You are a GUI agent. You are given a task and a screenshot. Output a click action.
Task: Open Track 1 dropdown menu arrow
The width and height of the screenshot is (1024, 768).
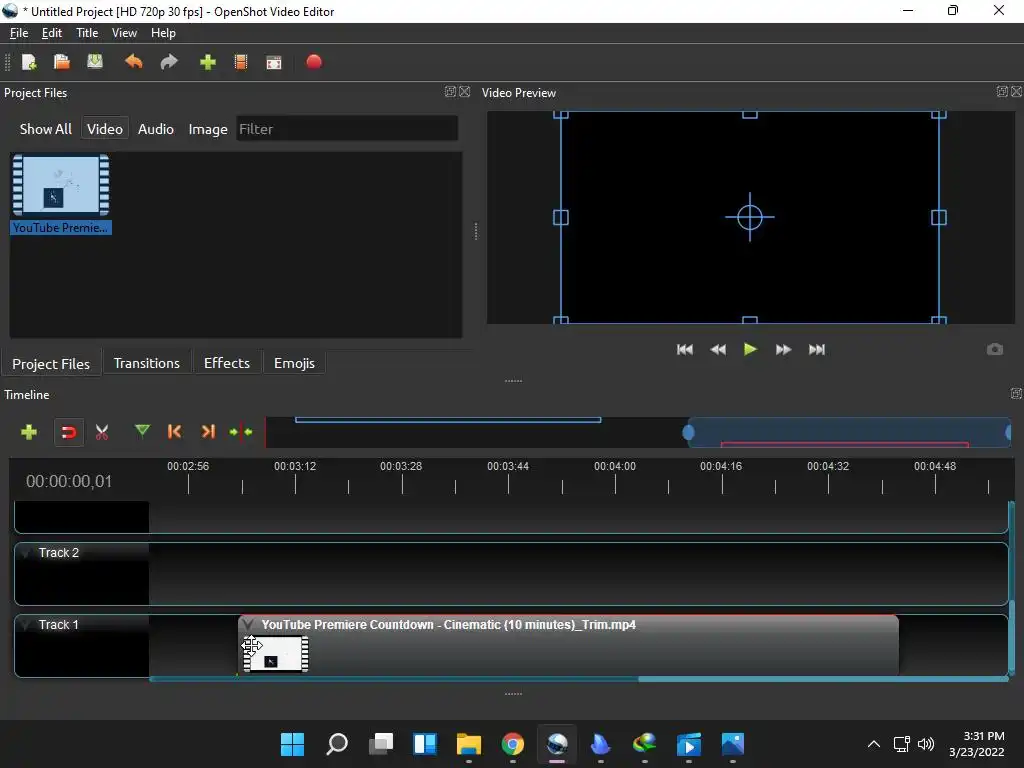pyautogui.click(x=26, y=624)
